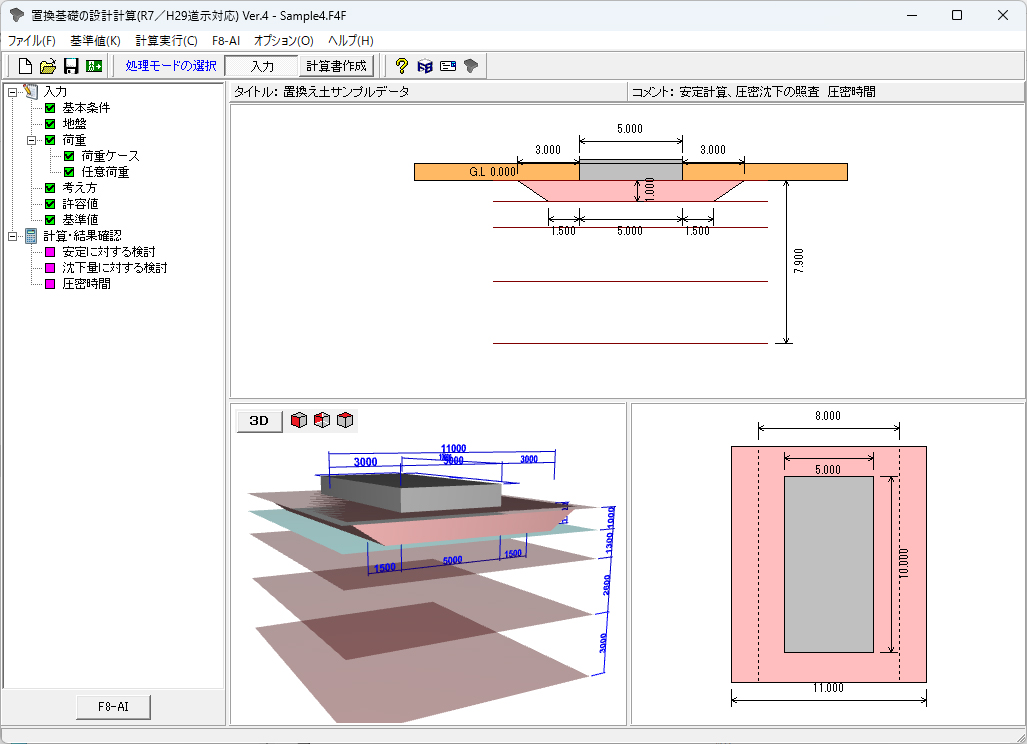The width and height of the screenshot is (1027, 744).
Task: Click the pink square icon for 圧密時間
Action: tap(50, 284)
